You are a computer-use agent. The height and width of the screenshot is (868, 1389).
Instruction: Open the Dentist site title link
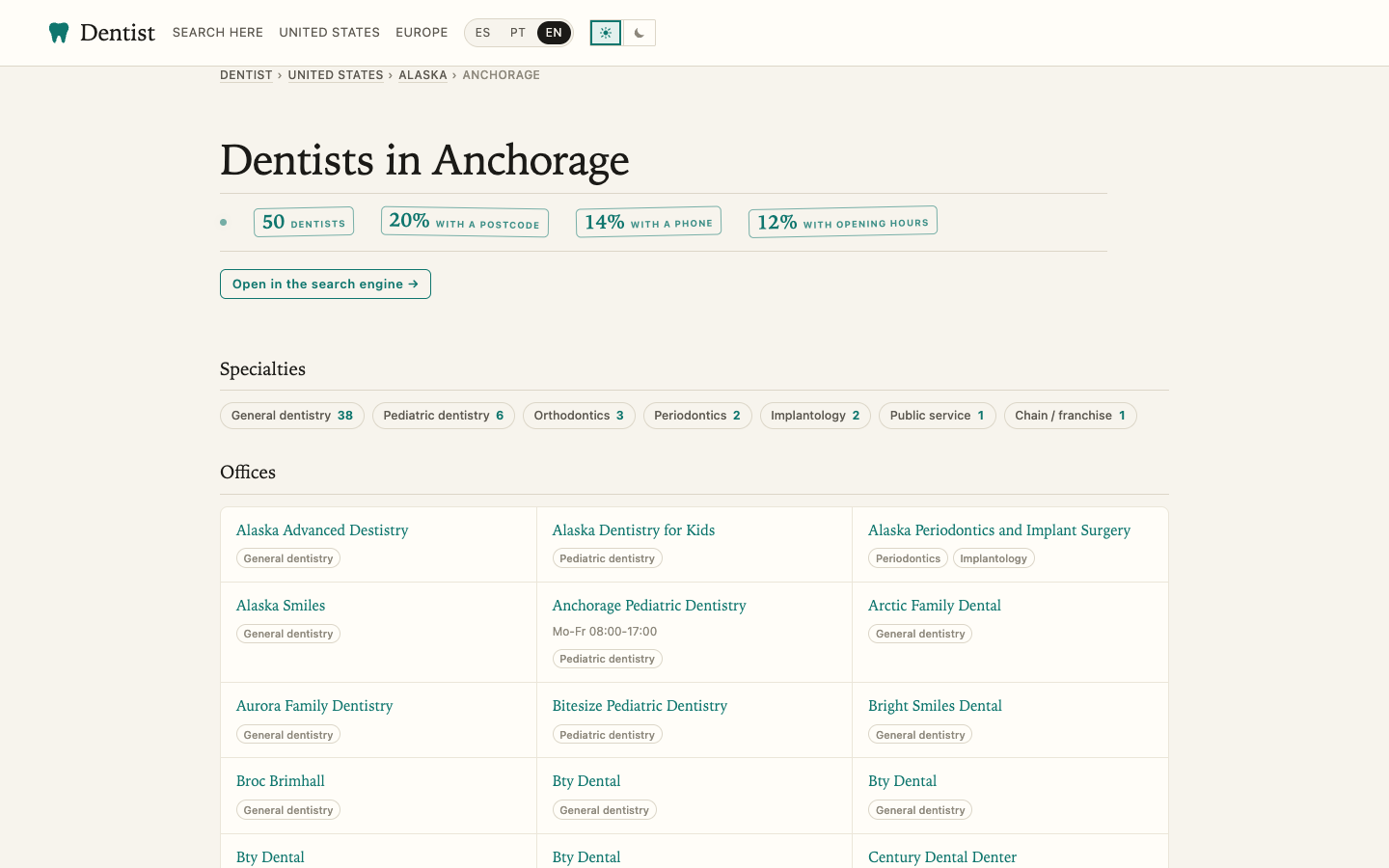118,33
